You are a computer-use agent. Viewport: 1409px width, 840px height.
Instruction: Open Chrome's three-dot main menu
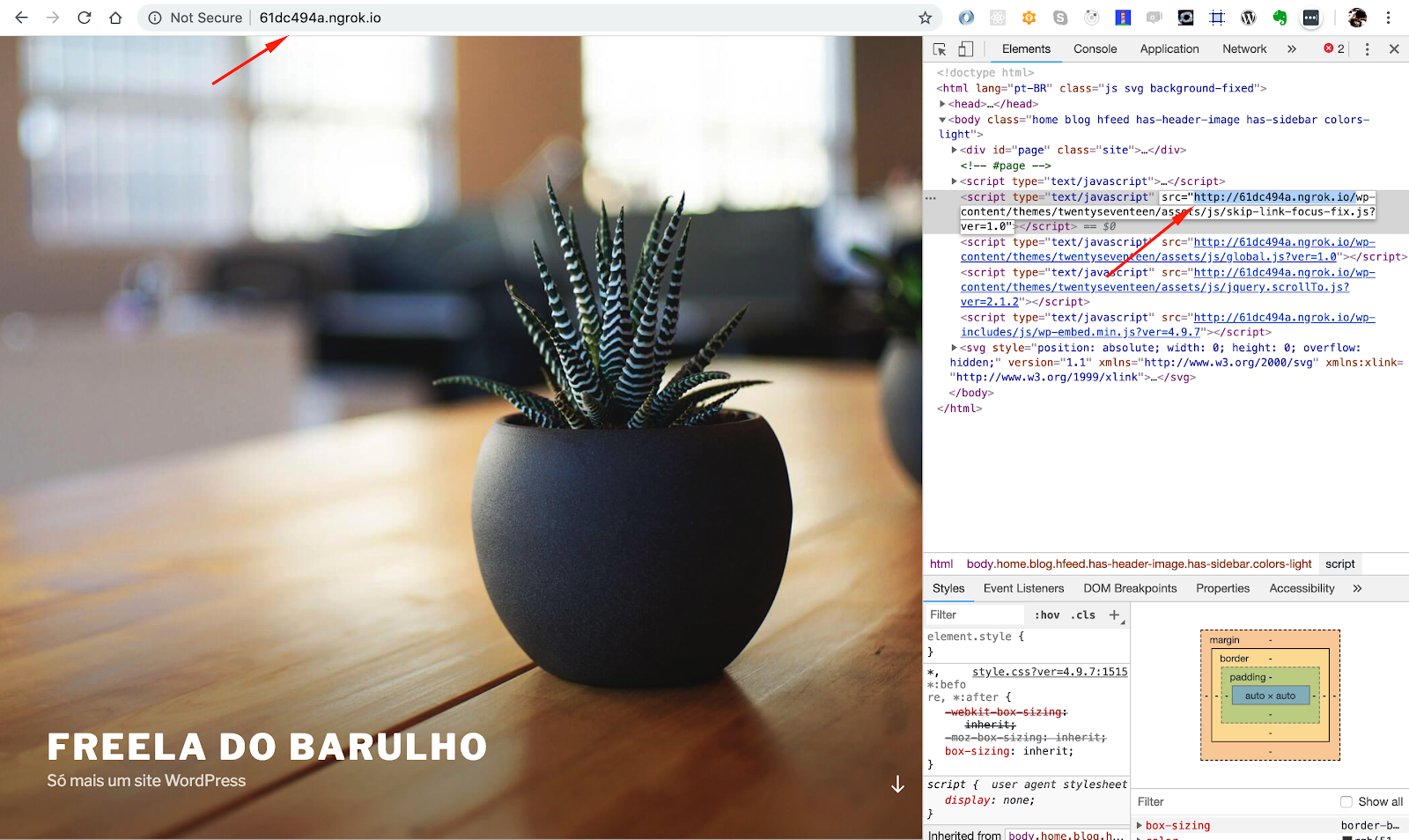[x=1389, y=18]
